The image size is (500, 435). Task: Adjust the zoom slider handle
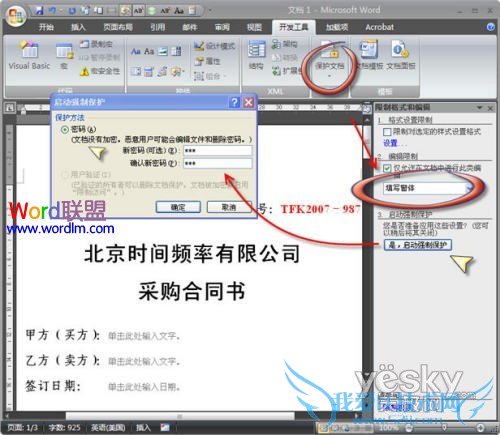pos(444,427)
